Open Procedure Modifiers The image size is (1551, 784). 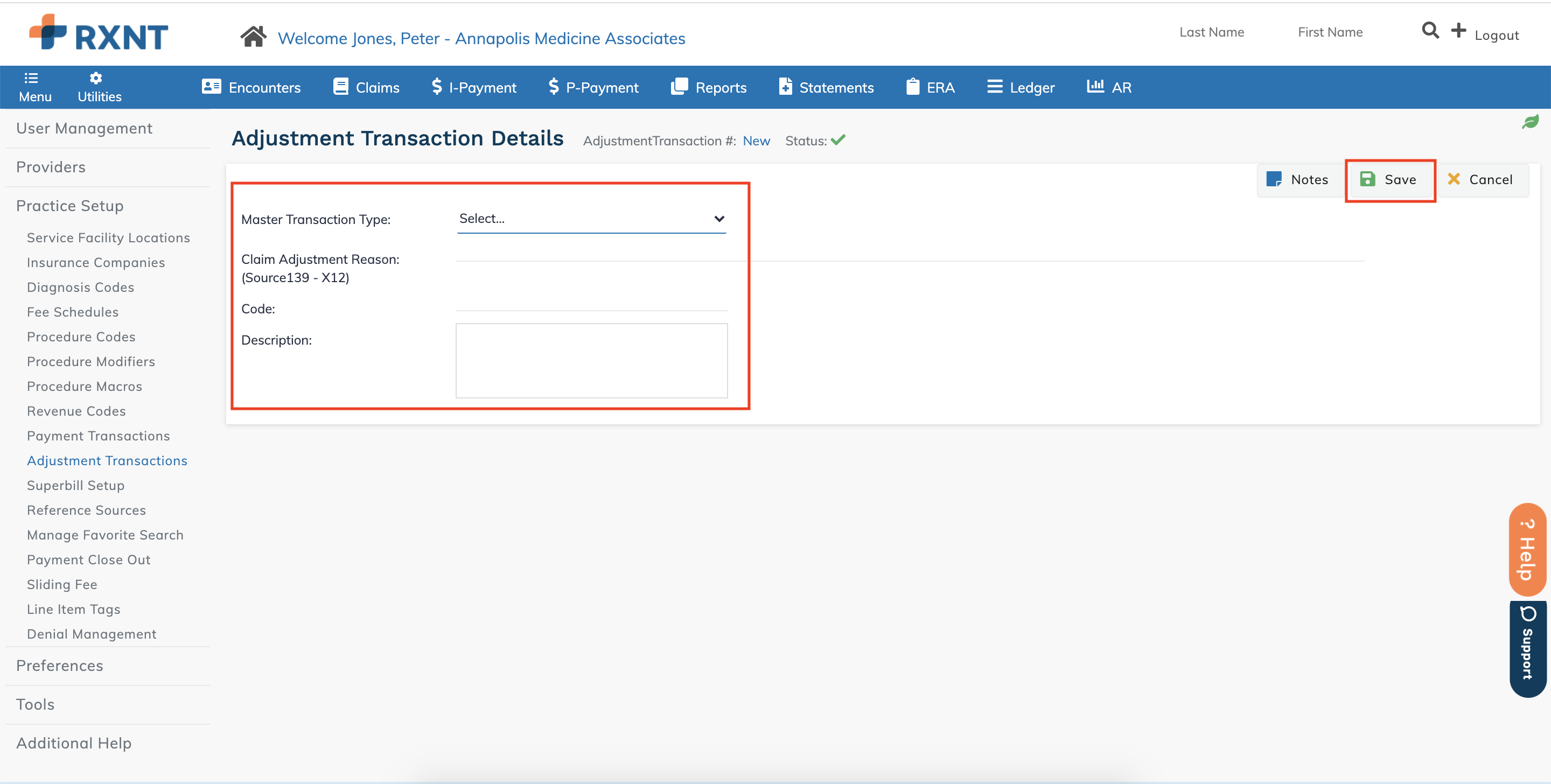point(91,361)
